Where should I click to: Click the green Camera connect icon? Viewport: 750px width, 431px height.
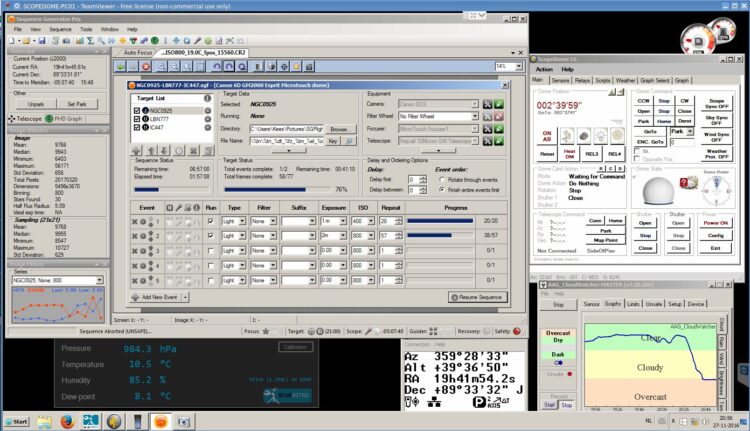point(499,104)
